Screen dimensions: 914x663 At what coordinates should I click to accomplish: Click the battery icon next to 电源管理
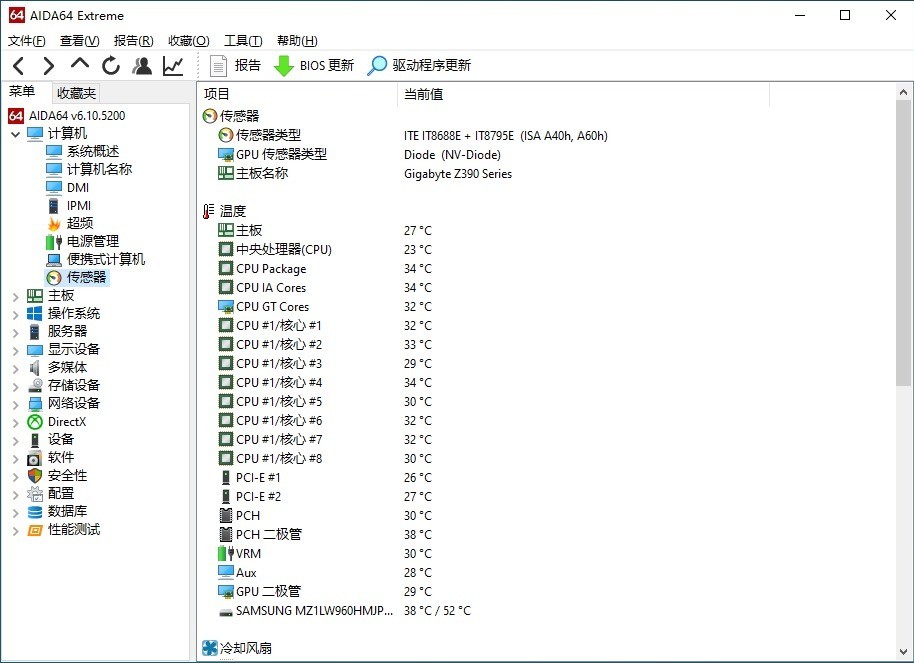[x=54, y=241]
